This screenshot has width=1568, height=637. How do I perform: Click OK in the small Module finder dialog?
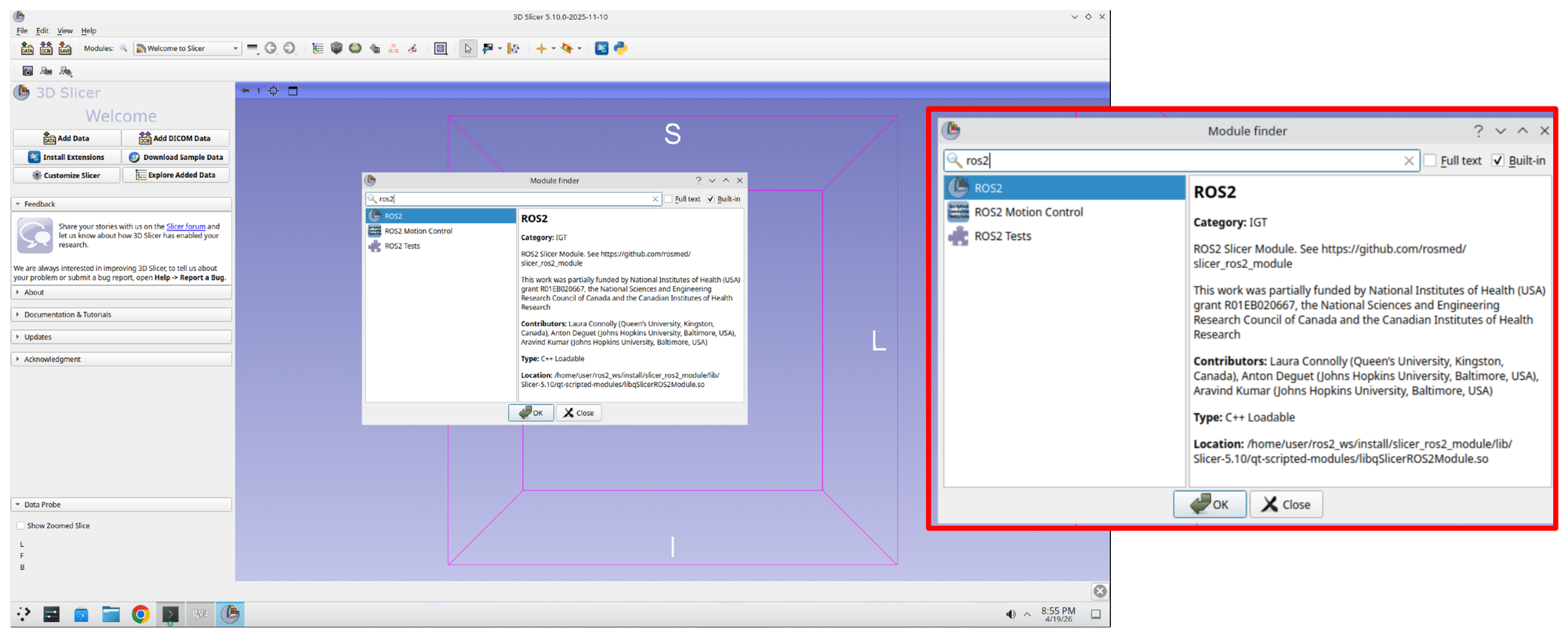coord(531,413)
